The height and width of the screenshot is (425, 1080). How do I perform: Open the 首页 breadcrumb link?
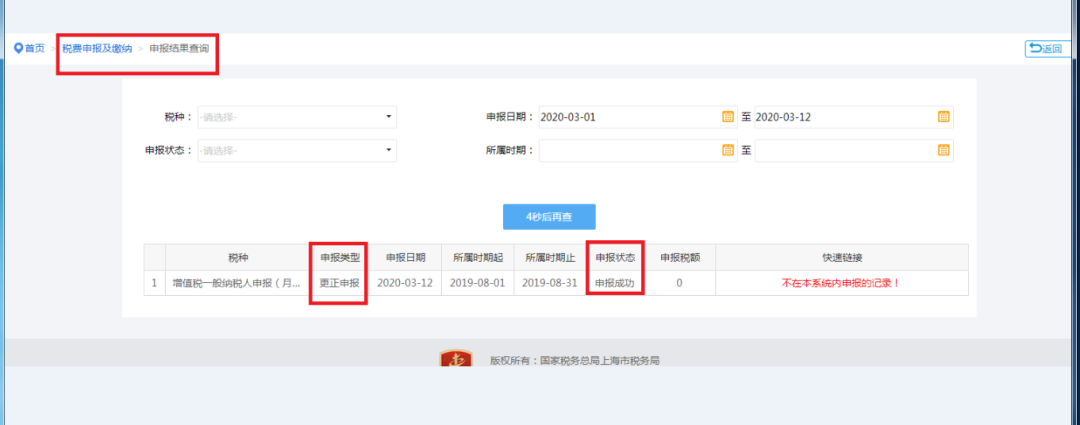[x=35, y=48]
